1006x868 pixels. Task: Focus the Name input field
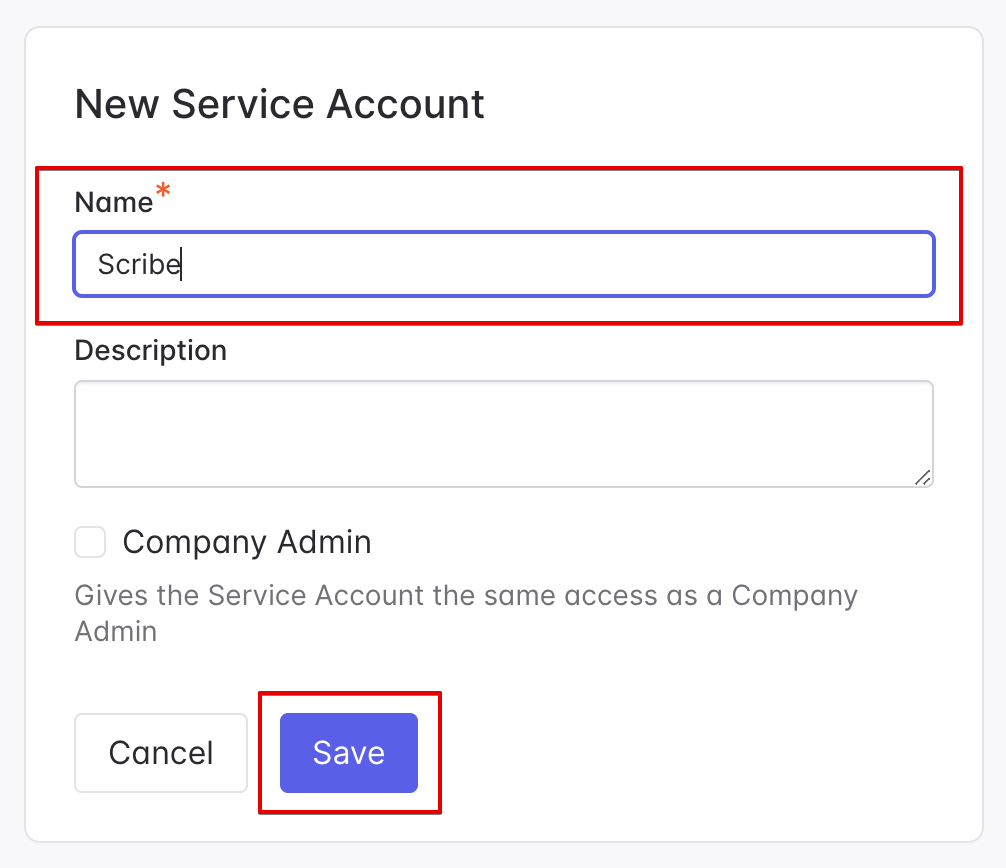(504, 265)
